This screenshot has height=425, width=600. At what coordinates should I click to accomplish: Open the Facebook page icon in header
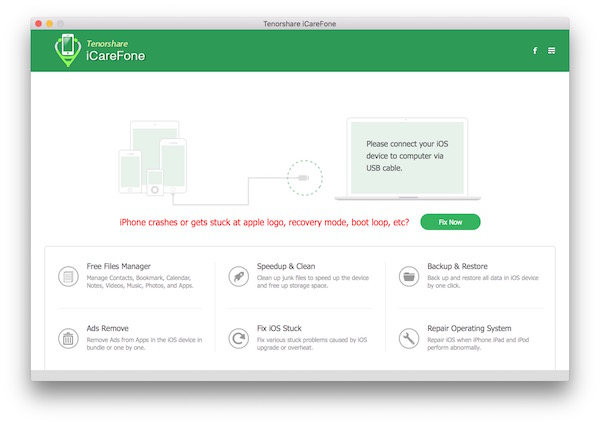coord(534,50)
